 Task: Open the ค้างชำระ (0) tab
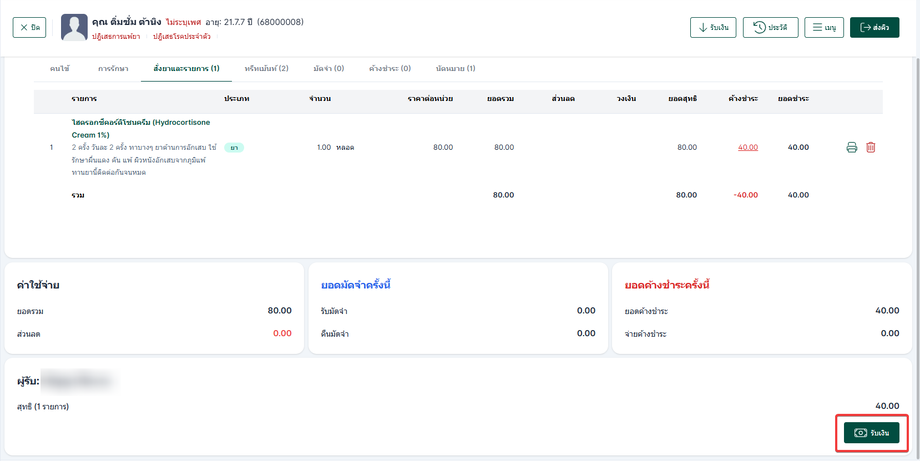point(390,69)
